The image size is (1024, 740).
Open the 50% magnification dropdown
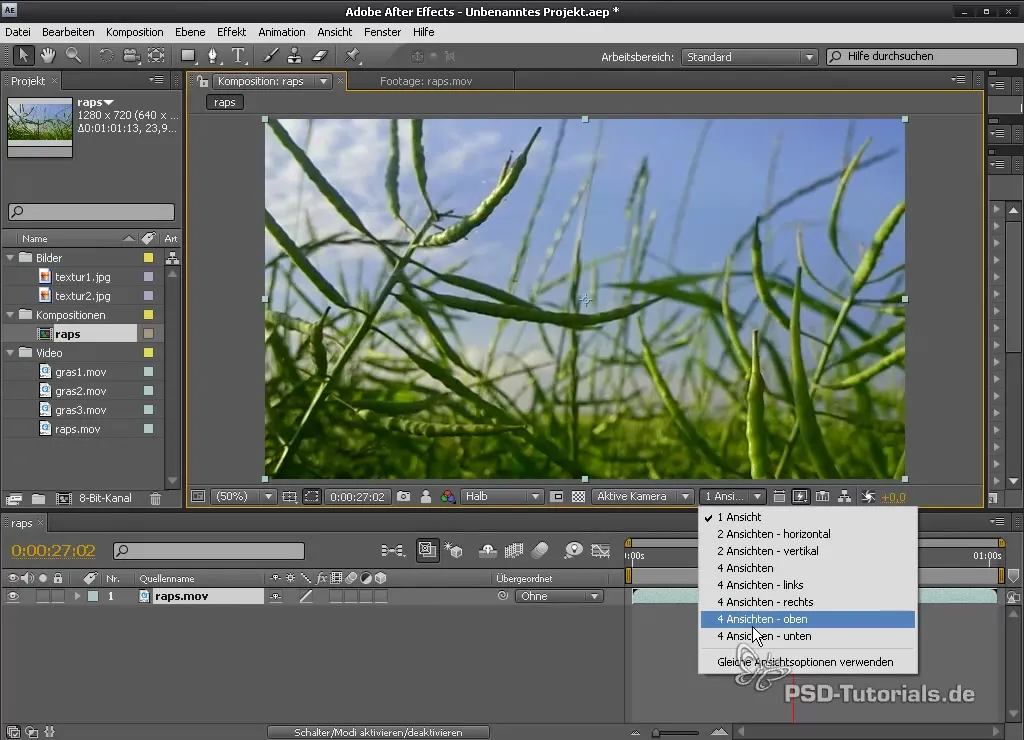pos(242,496)
